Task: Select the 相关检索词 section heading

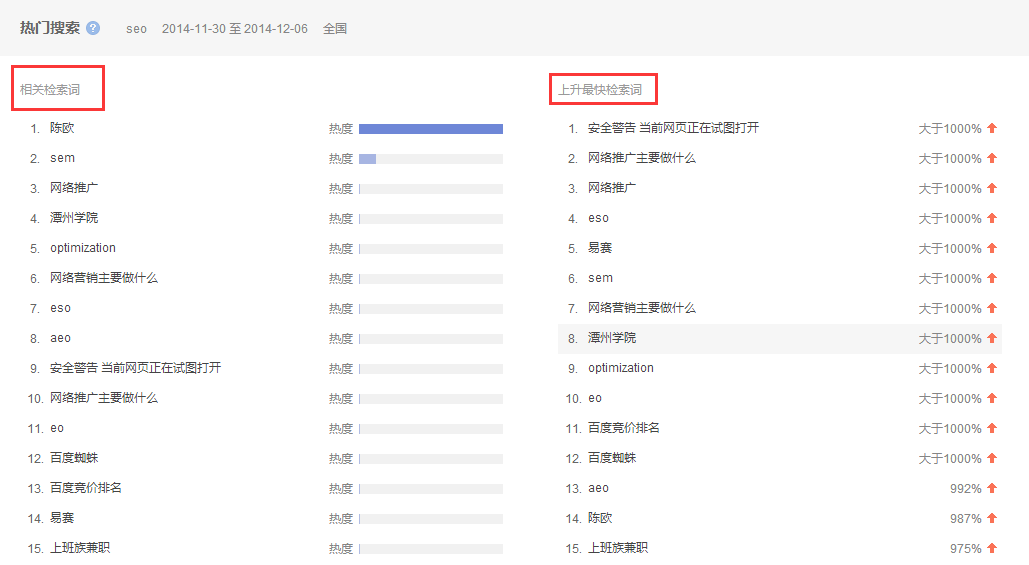Action: [50, 90]
